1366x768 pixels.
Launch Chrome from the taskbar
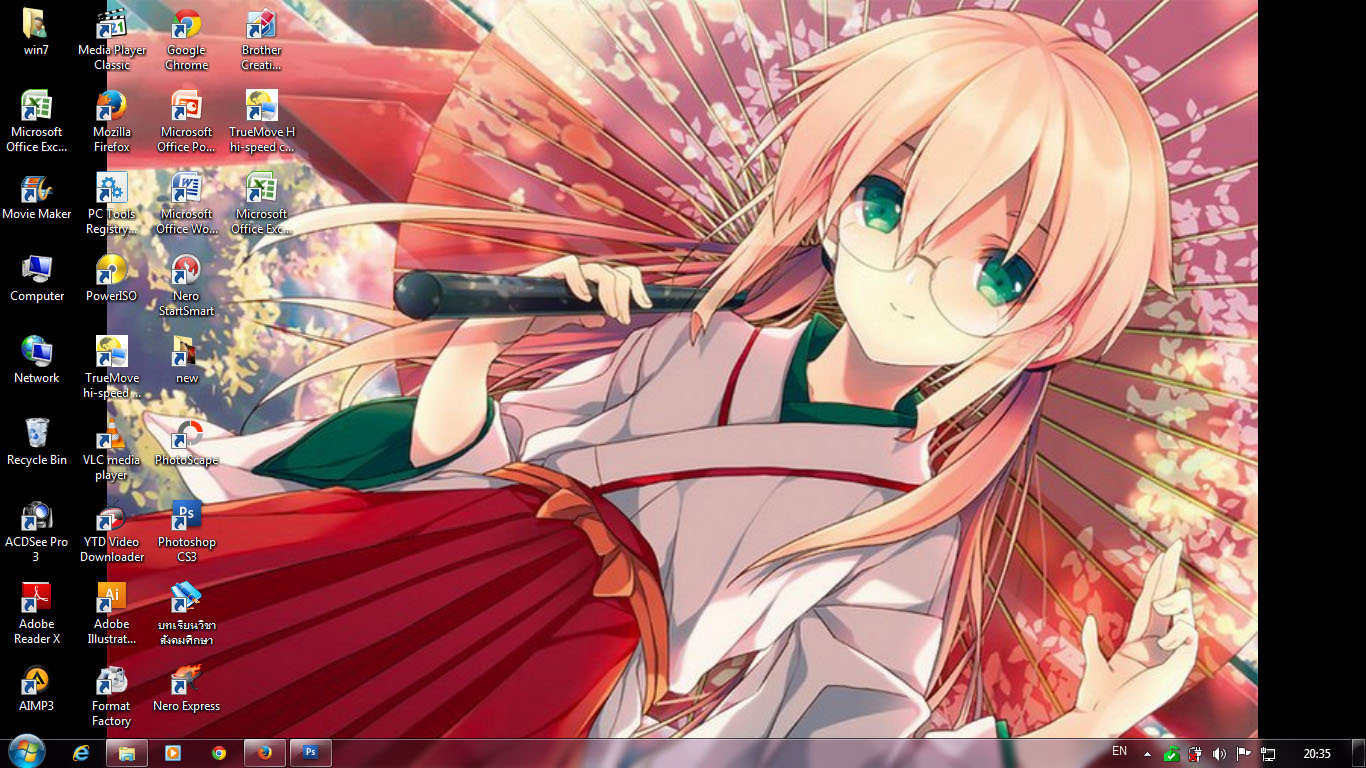point(219,753)
